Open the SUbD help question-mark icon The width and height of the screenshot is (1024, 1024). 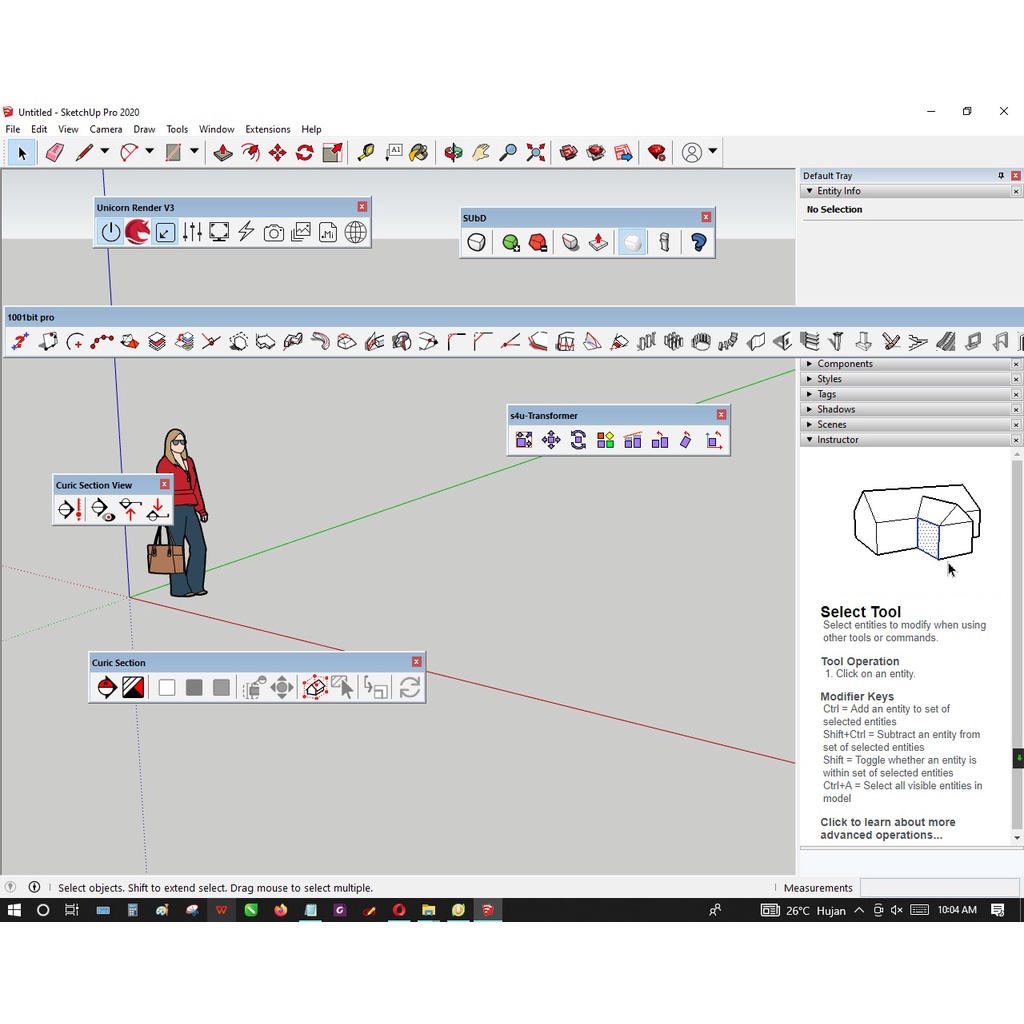click(698, 243)
